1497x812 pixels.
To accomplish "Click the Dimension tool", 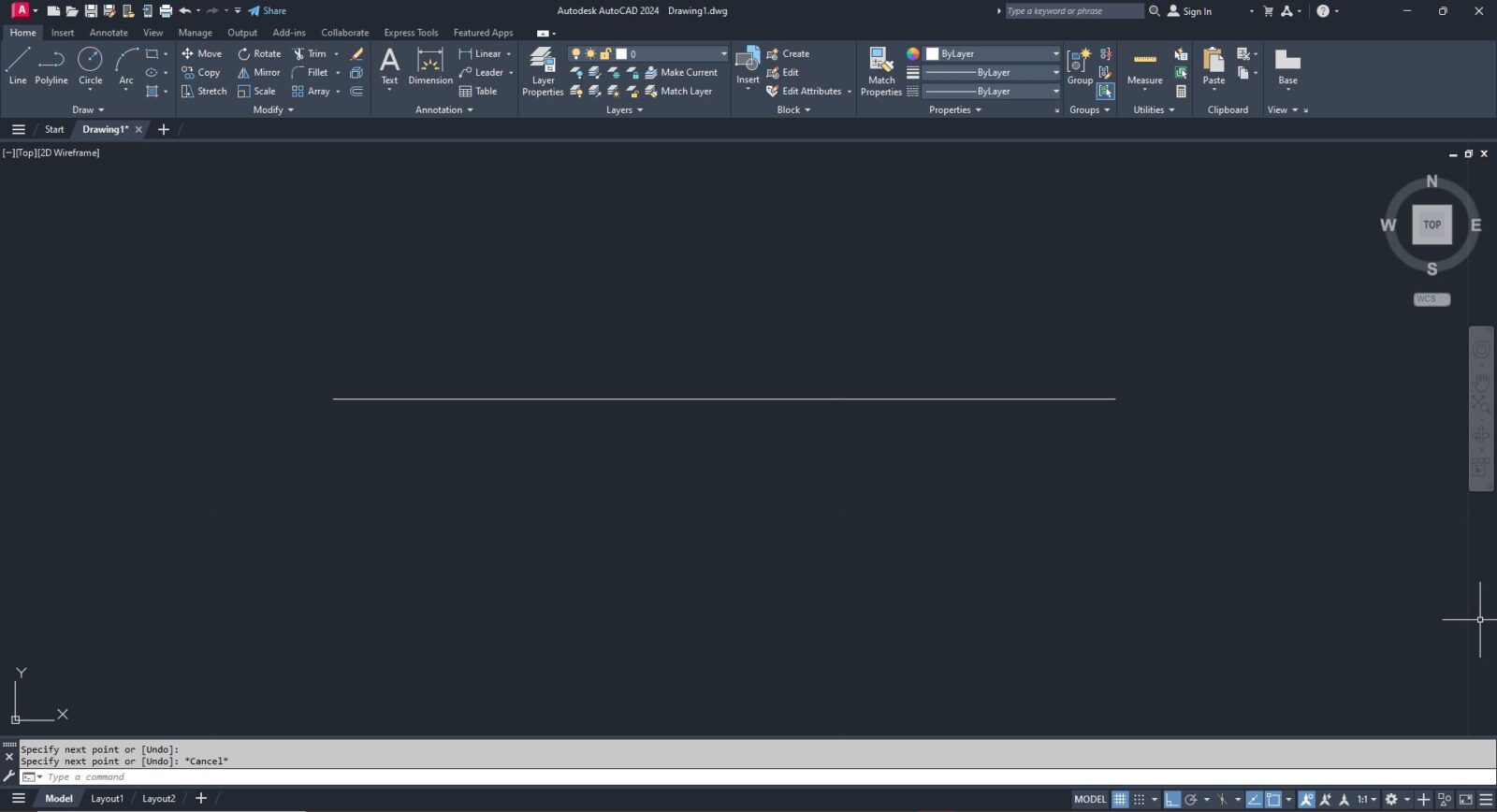I will pyautogui.click(x=430, y=67).
